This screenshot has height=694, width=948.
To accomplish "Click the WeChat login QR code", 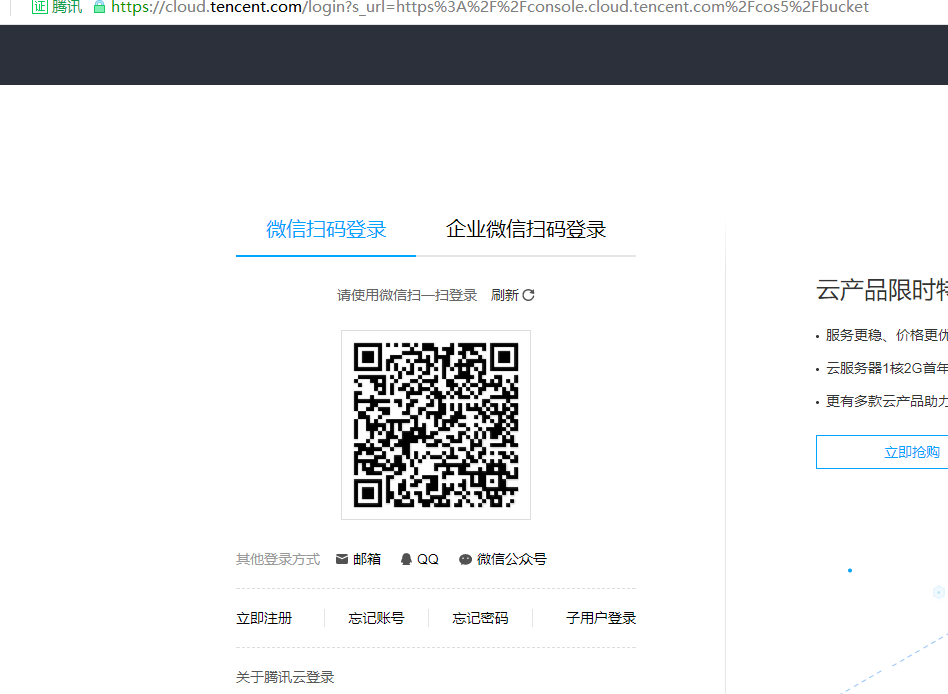I will coord(436,425).
